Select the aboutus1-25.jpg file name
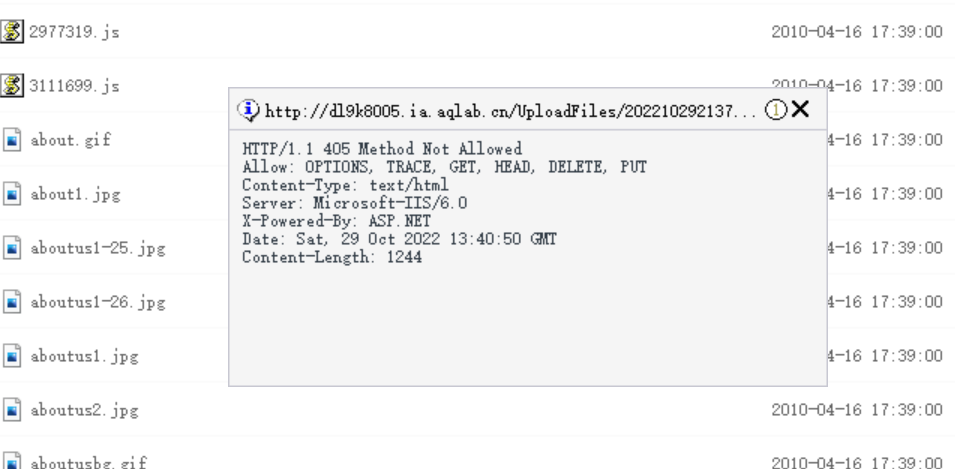955x469 pixels. (x=97, y=248)
